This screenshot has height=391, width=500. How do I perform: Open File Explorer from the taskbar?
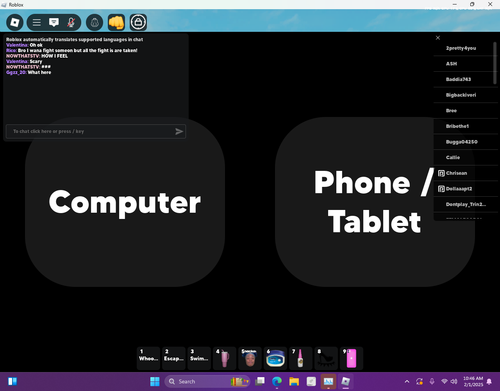294,381
